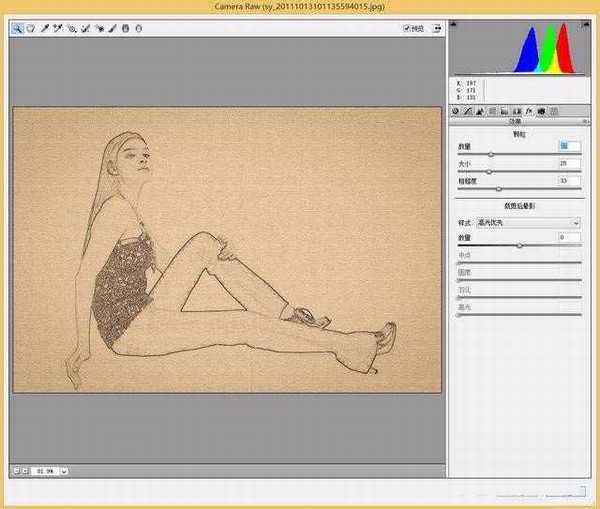Image resolution: width=600 pixels, height=509 pixels.
Task: Click the Spot Removal brush tool
Action: tap(112, 28)
